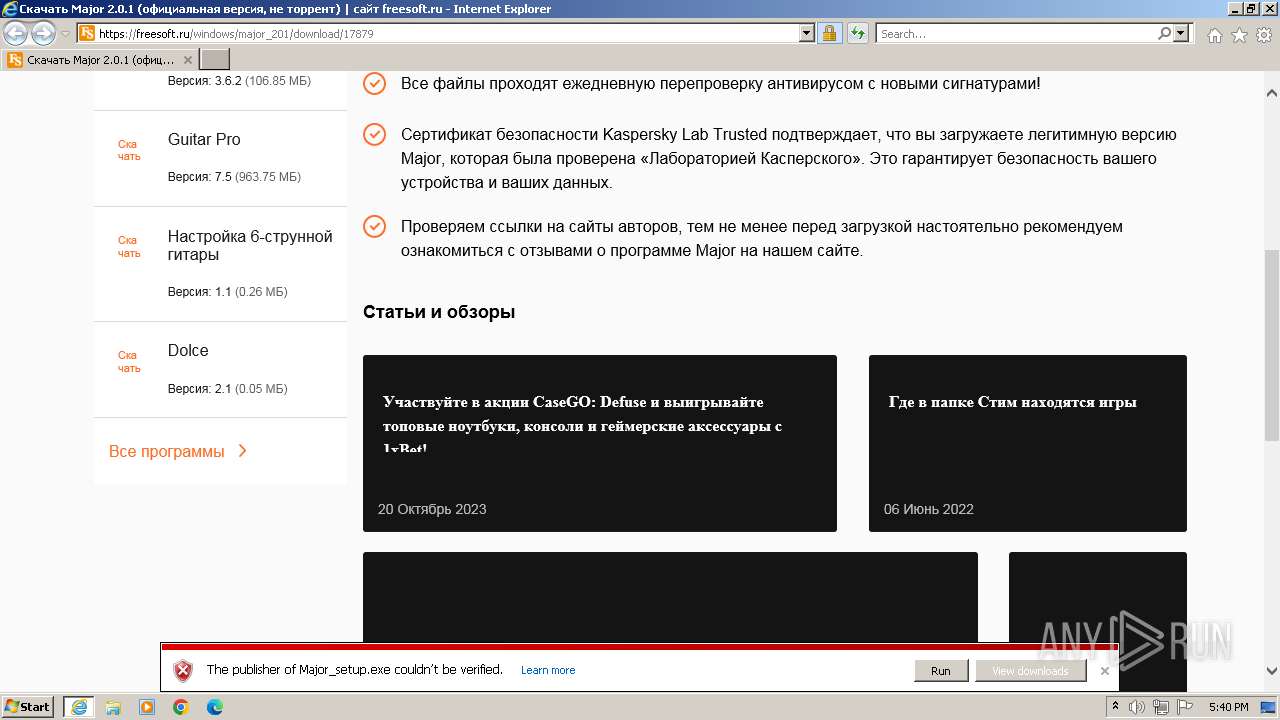Open the network tray icon
1280x720 pixels.
[x=1162, y=707]
